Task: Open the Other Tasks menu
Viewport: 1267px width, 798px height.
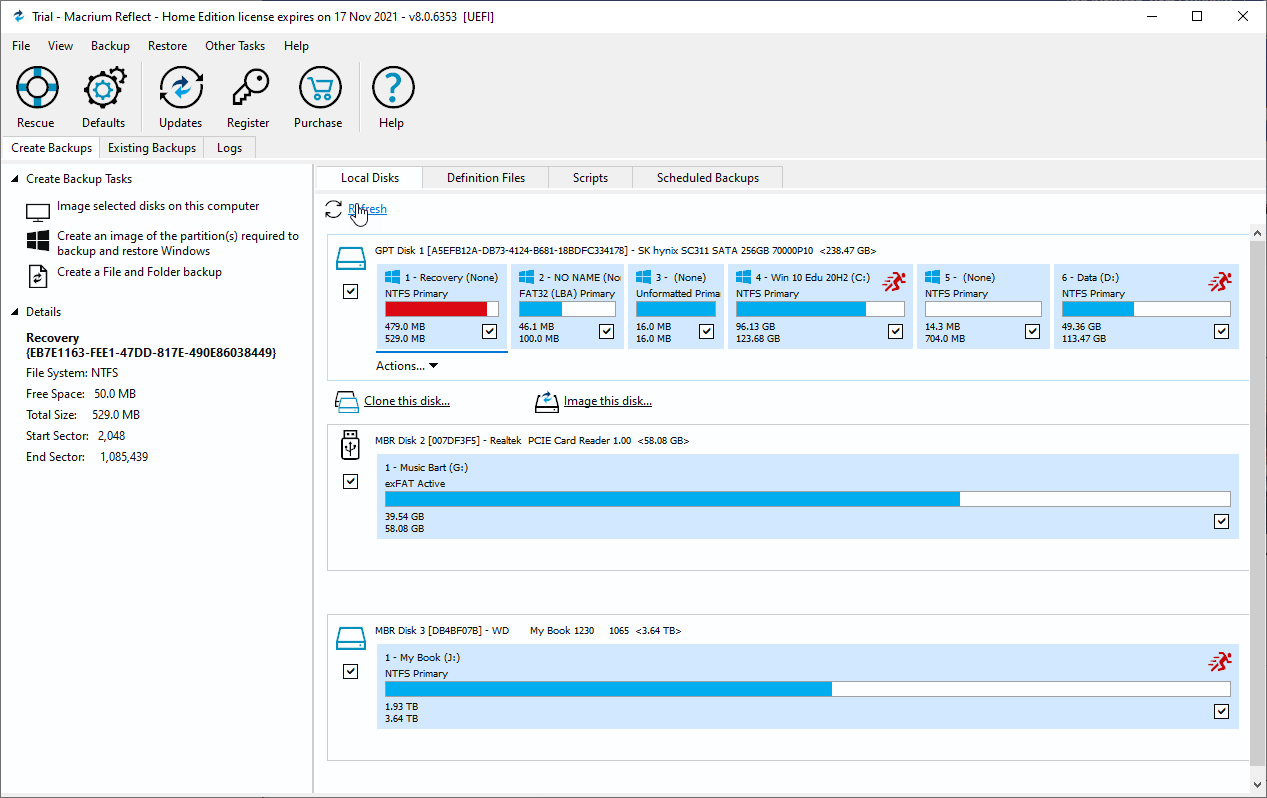Action: coord(235,46)
